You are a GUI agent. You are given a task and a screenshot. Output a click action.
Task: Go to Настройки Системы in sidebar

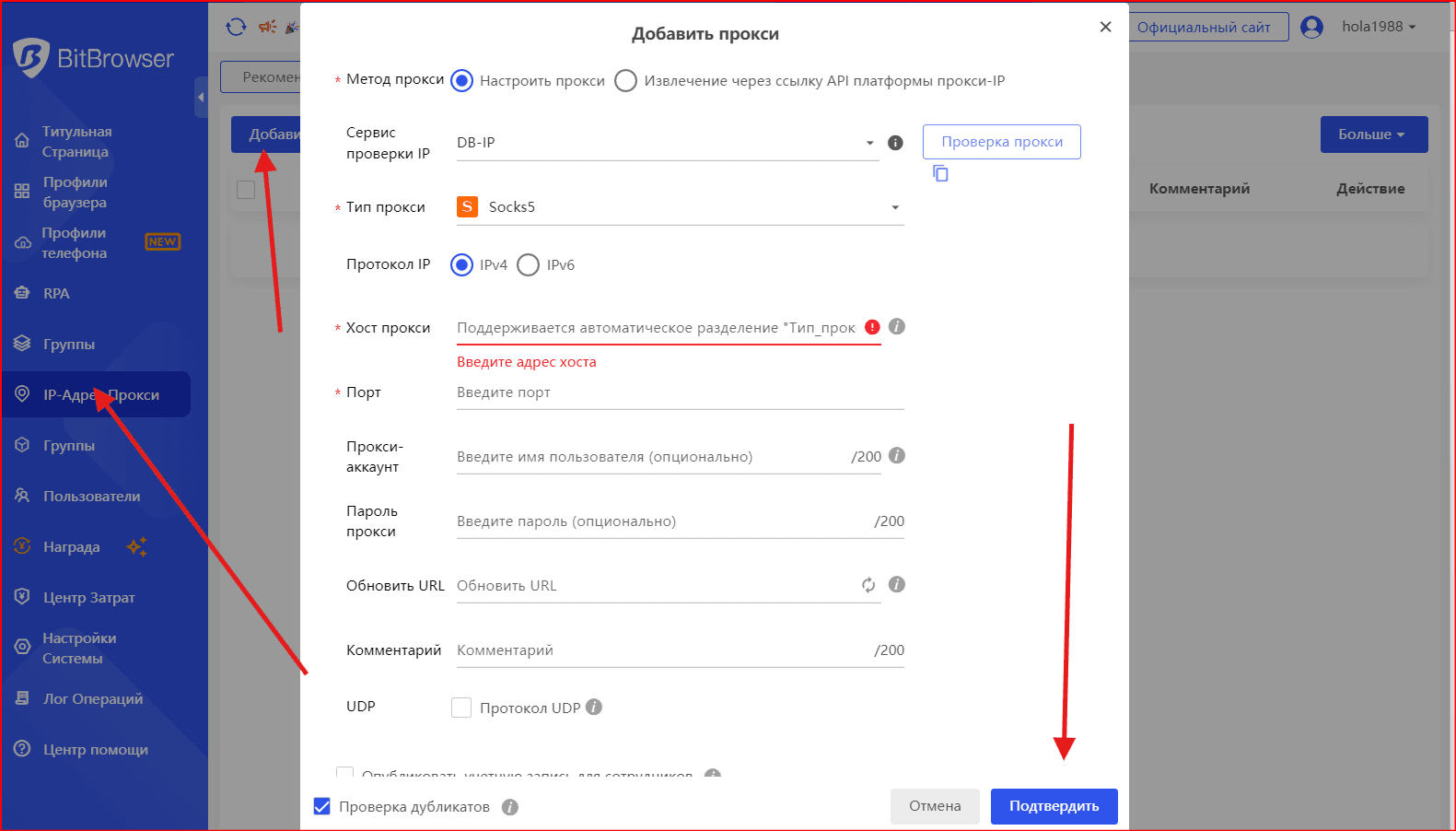tap(78, 648)
